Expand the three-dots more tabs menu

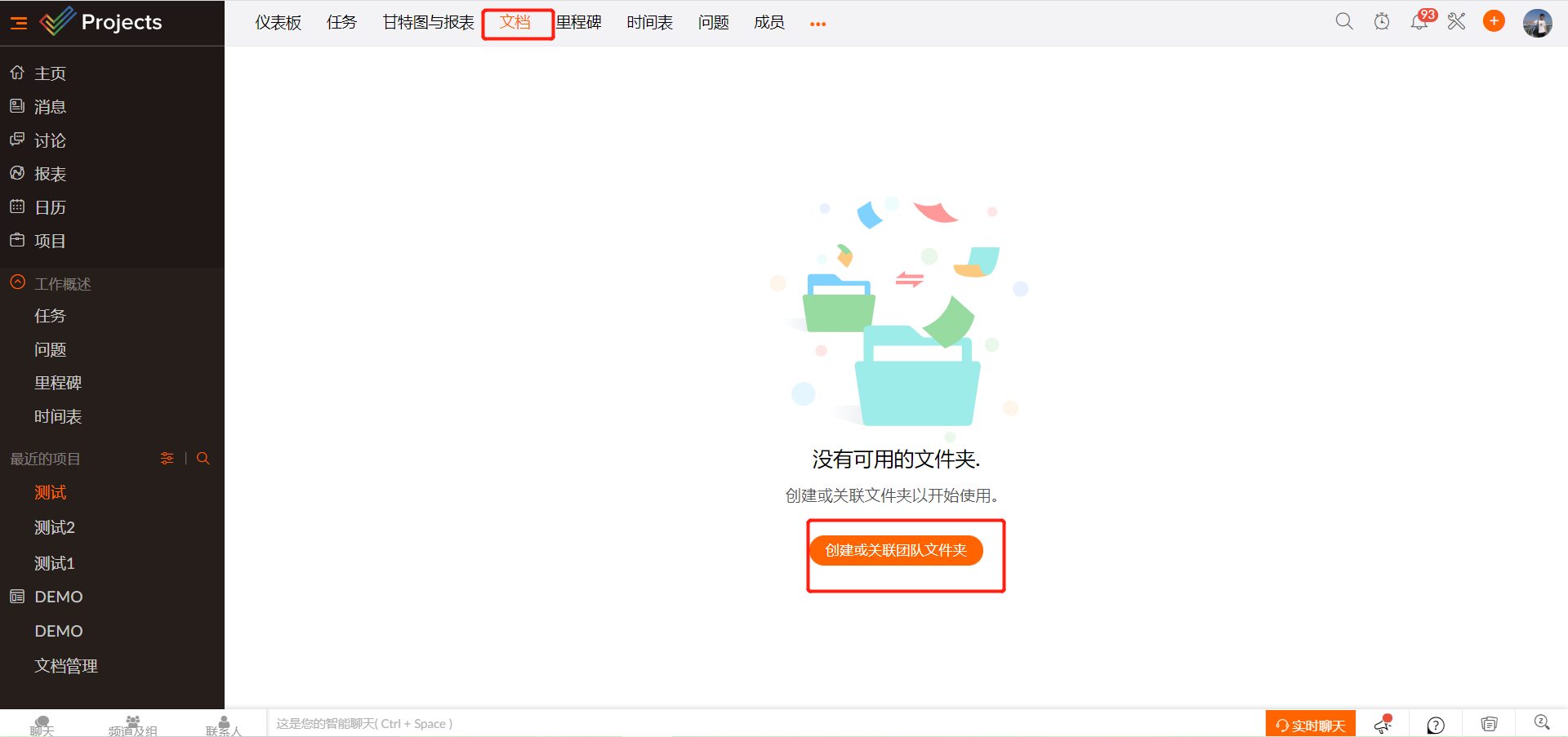pyautogui.click(x=817, y=24)
